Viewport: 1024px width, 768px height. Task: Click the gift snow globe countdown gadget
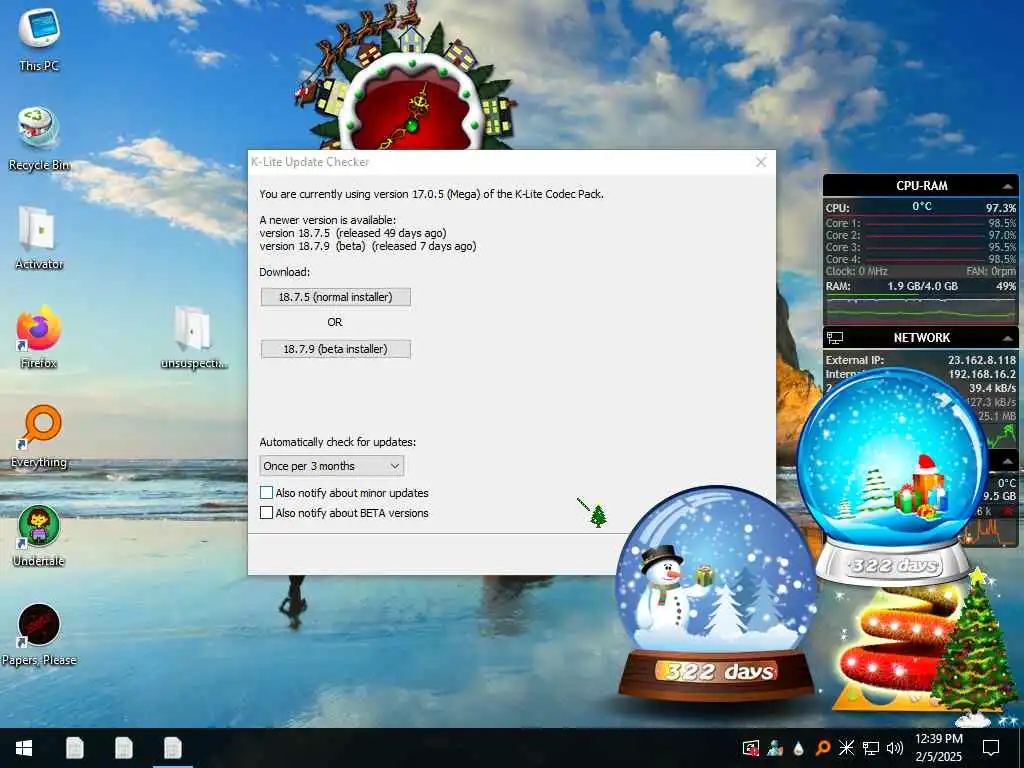point(893,477)
